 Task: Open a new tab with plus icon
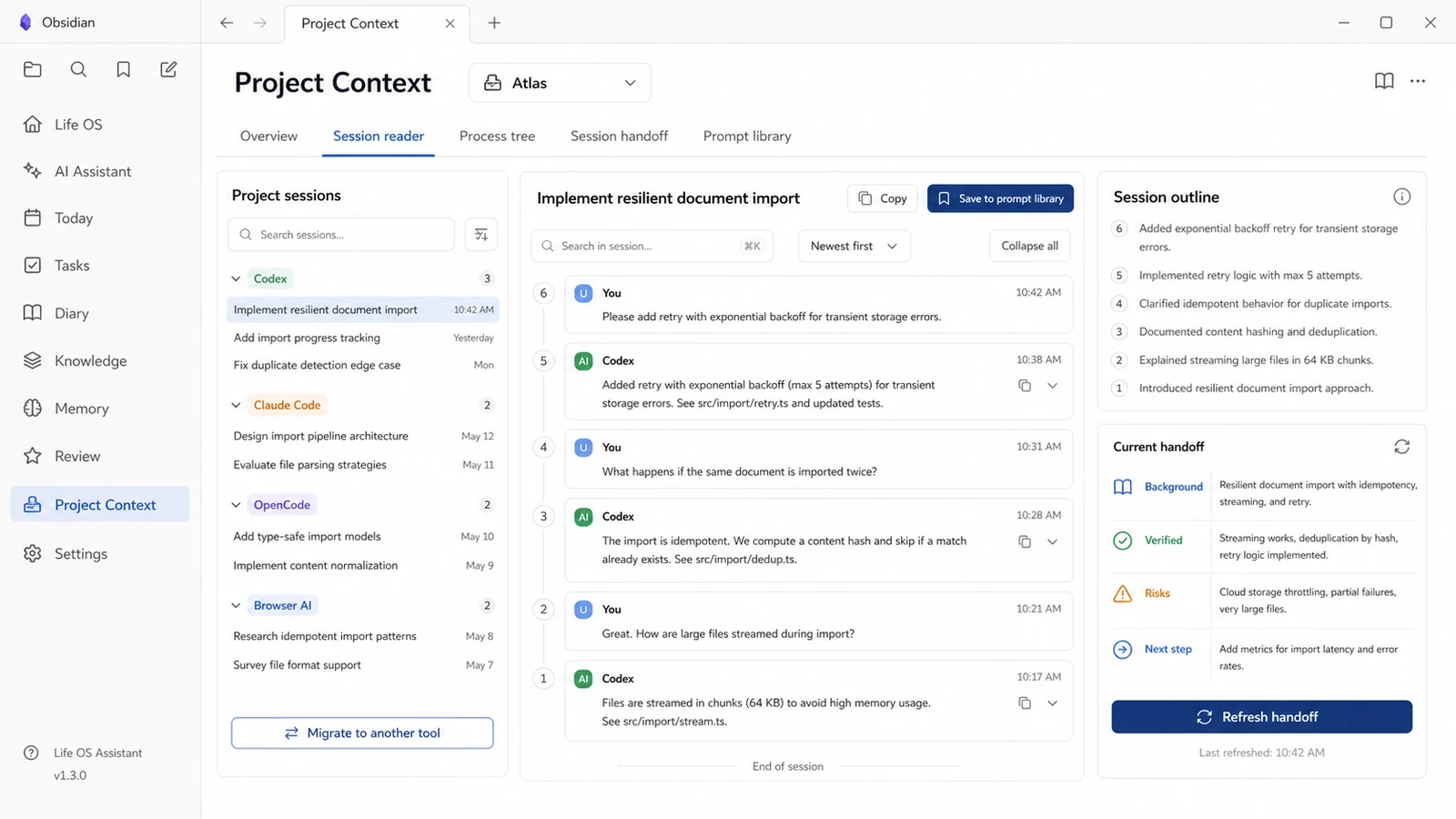494,23
